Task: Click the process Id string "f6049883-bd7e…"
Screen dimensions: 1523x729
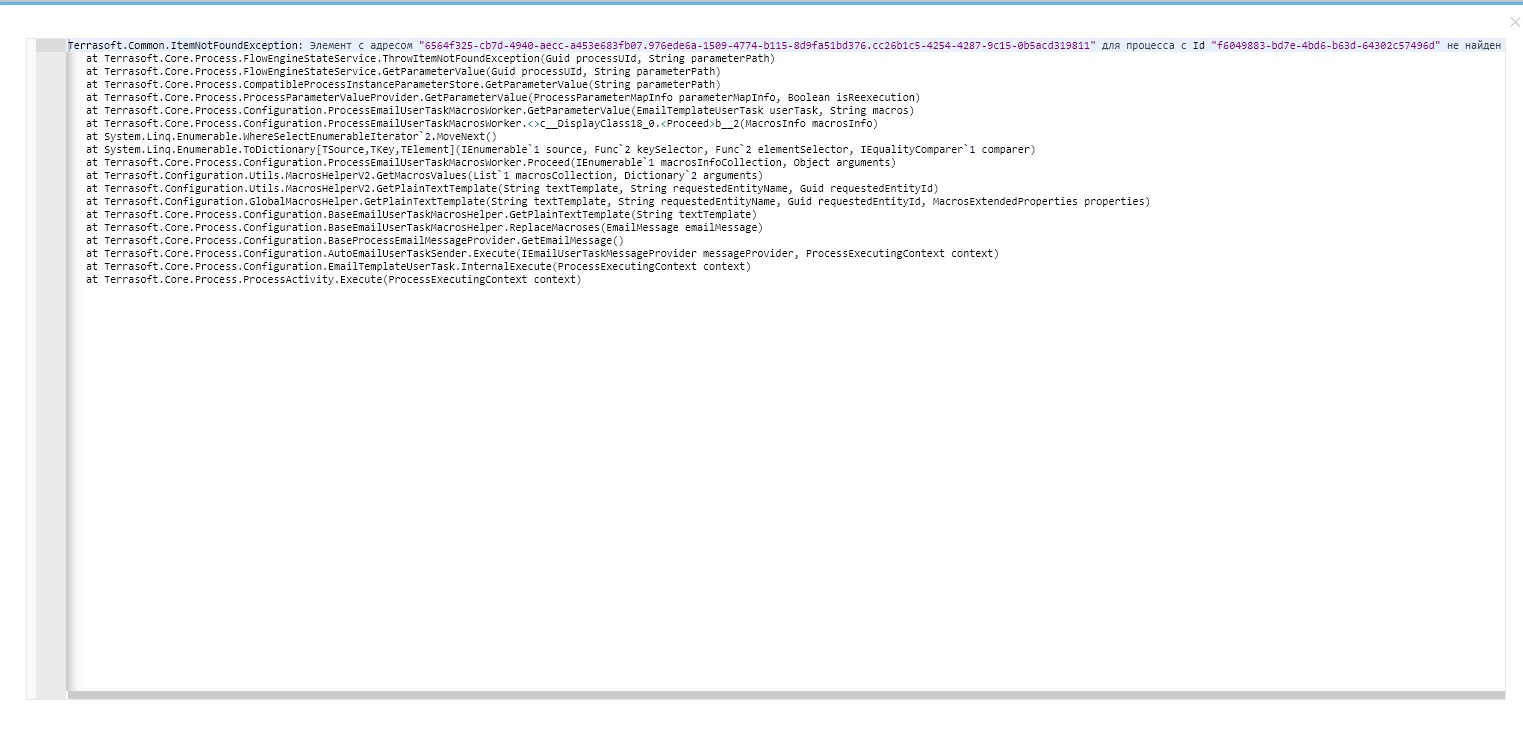Action: [x=1326, y=46]
